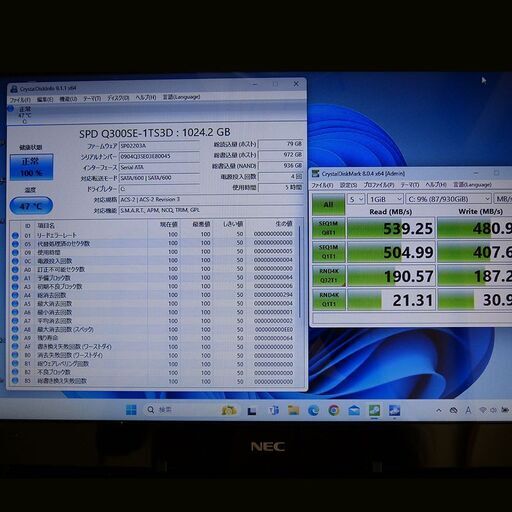Expand the C: 9% (87/930GiB) drive dropdown
The image size is (512, 512).
(448, 199)
